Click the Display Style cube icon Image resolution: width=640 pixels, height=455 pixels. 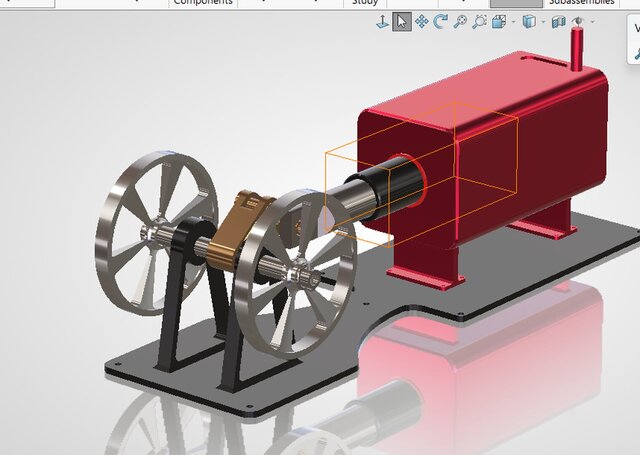(529, 22)
